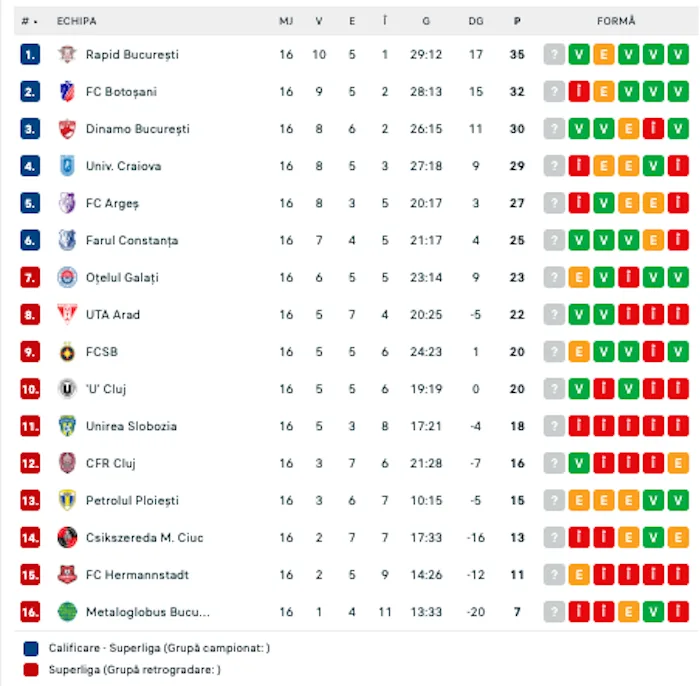This screenshot has width=700, height=686.
Task: Click Rapid București's upcoming match '?' badge
Action: pyautogui.click(x=554, y=54)
